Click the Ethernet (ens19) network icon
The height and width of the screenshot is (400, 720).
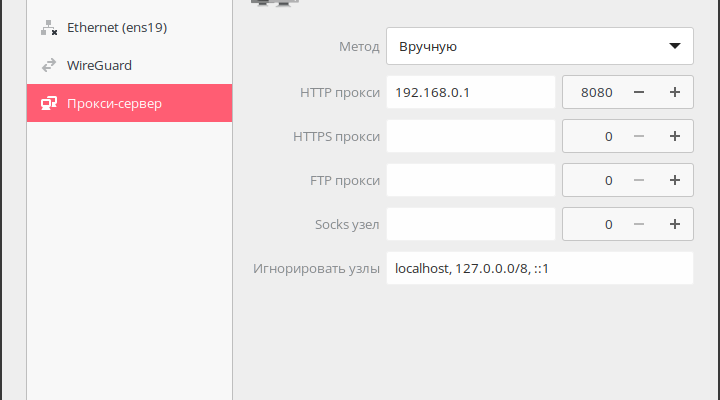pyautogui.click(x=47, y=28)
